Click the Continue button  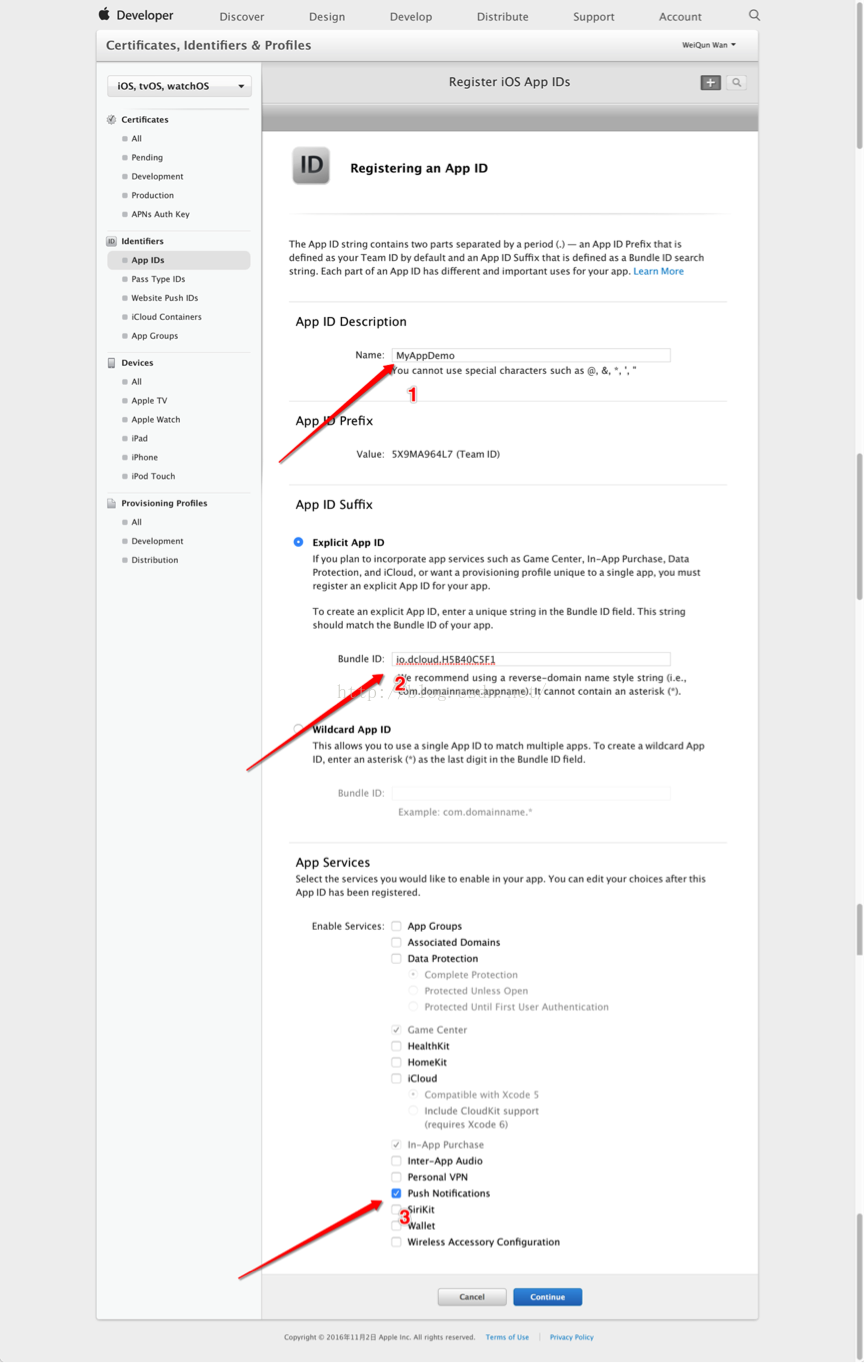coord(547,1297)
